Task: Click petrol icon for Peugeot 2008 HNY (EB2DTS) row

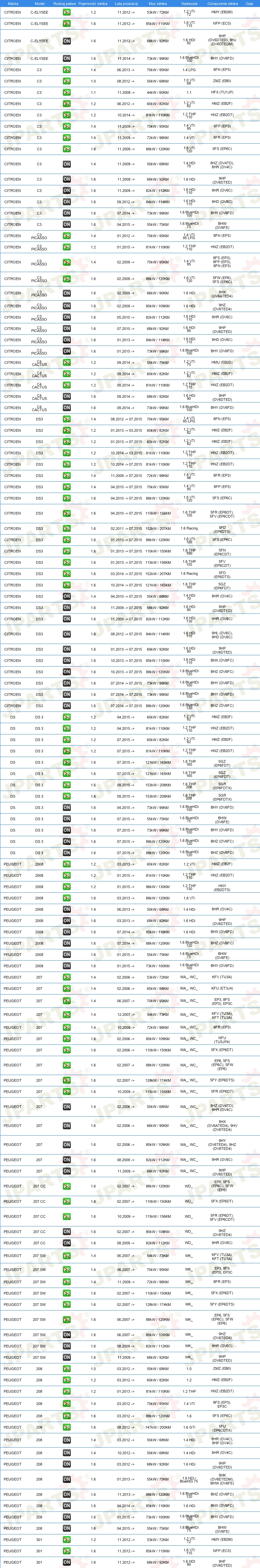Action: click(66, 887)
